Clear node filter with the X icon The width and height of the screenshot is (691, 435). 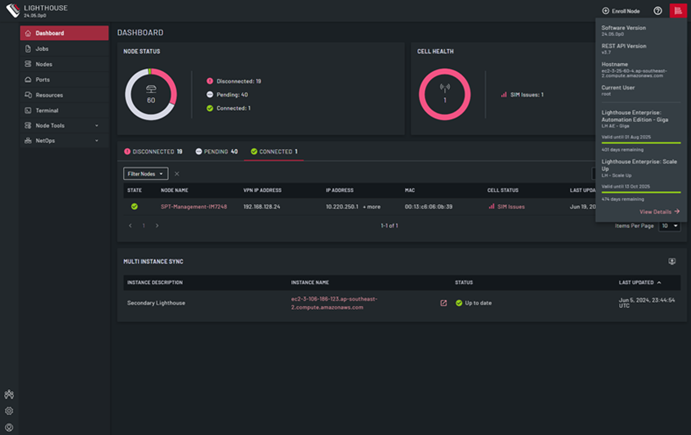(x=177, y=173)
